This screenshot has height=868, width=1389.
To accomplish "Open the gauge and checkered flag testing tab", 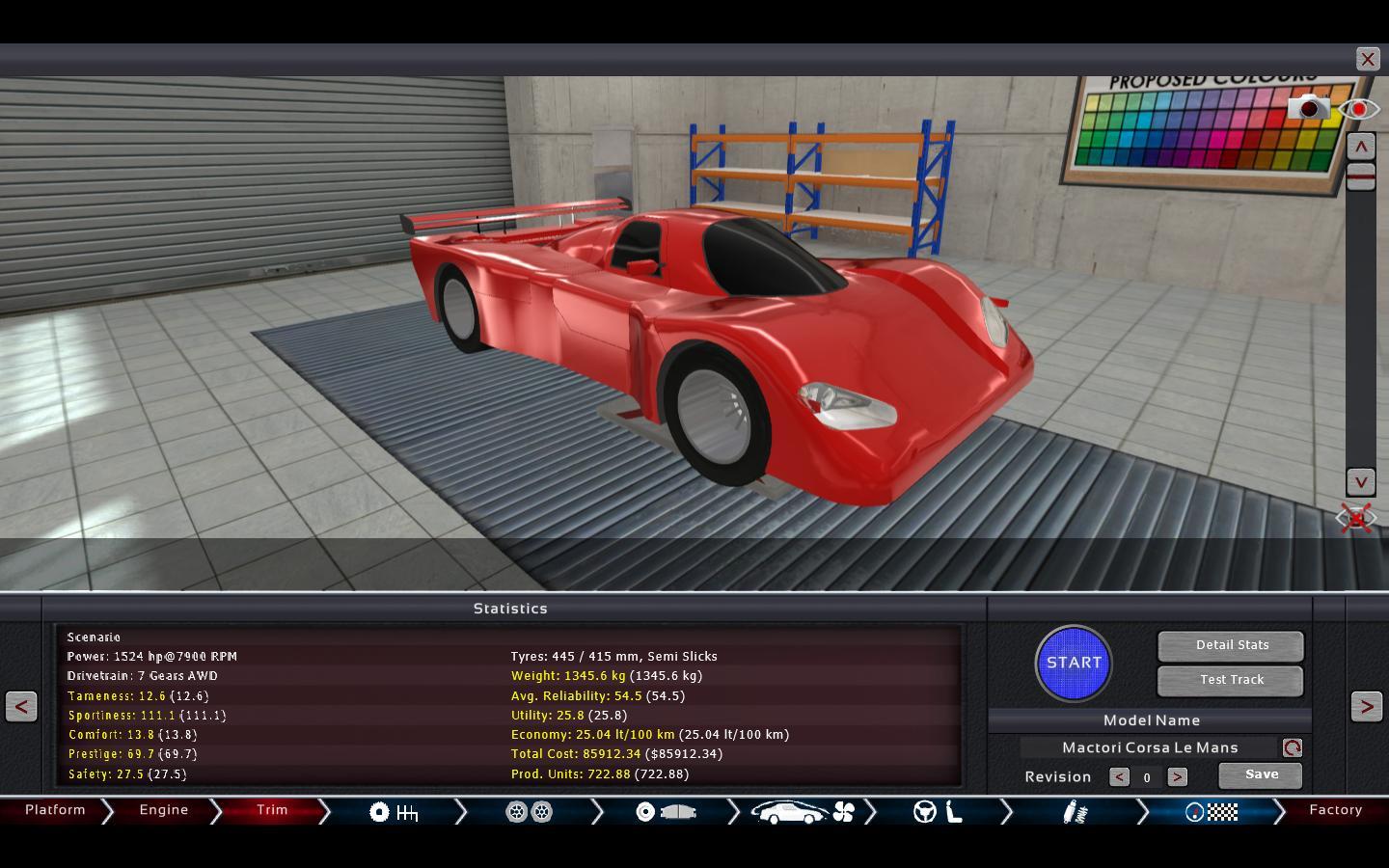I will (1212, 812).
